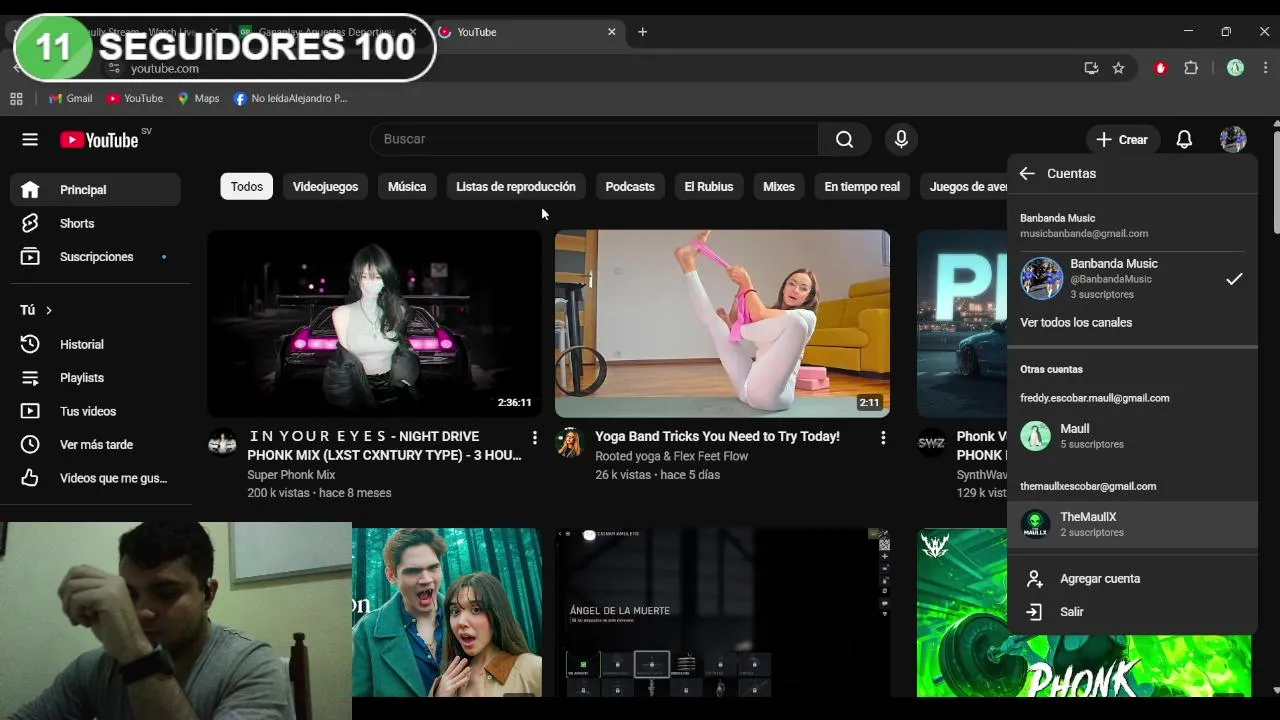Click Agregar cuenta
The width and height of the screenshot is (1280, 720).
pyautogui.click(x=1132, y=579)
